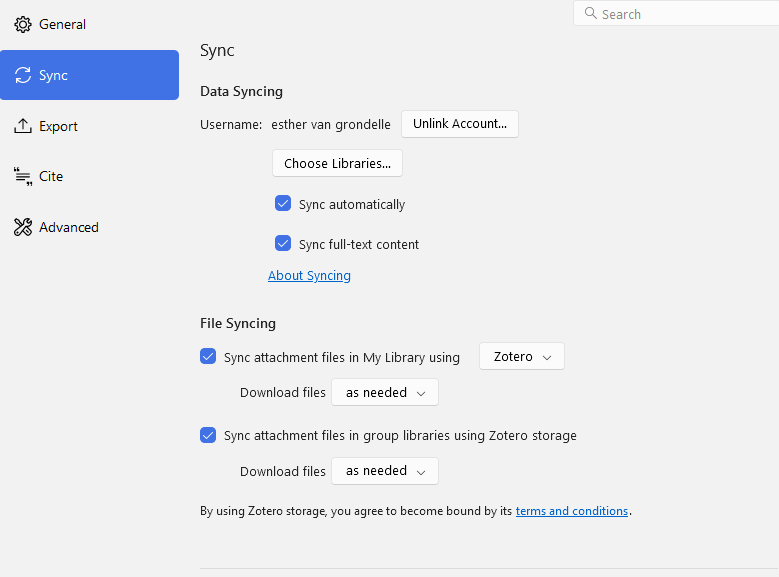Switch to General preferences pane
Viewport: 779px width, 577px height.
click(89, 24)
